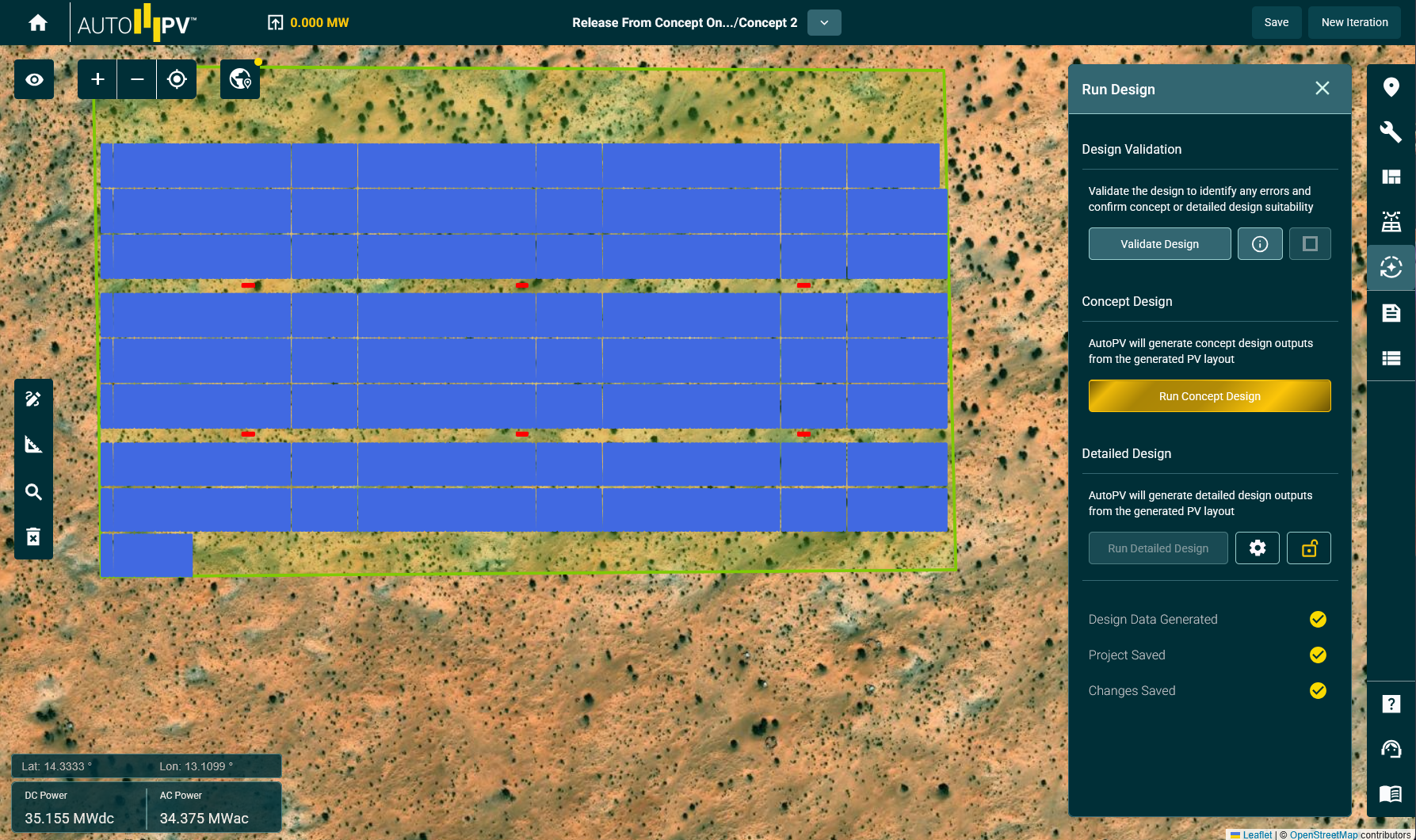The height and width of the screenshot is (840, 1416).
Task: Click the Validate Design button
Action: click(1159, 244)
